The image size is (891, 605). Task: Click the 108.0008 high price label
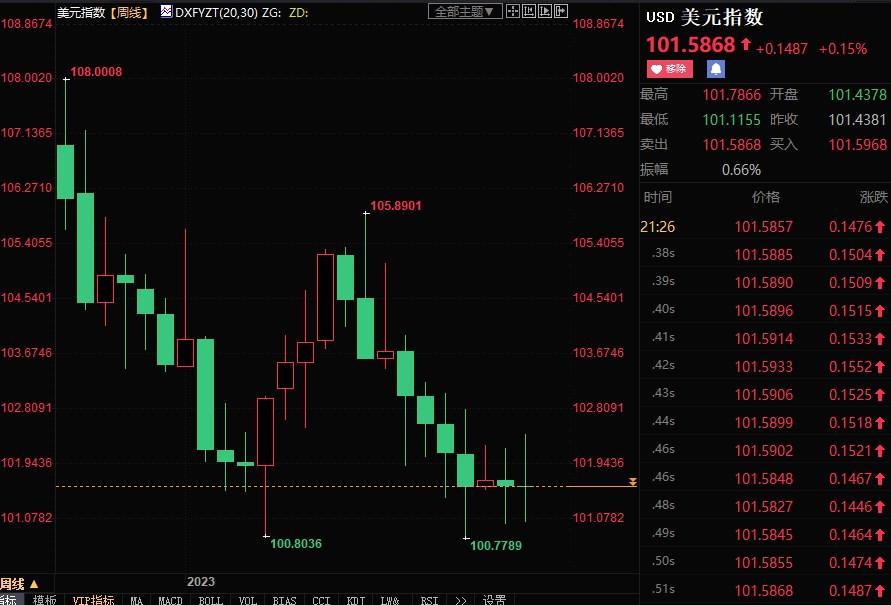click(x=96, y=72)
